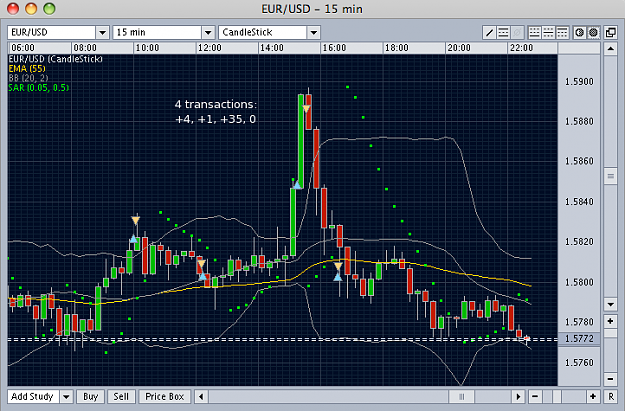
Task: Click the 12:00 time axis label
Action: click(210, 48)
